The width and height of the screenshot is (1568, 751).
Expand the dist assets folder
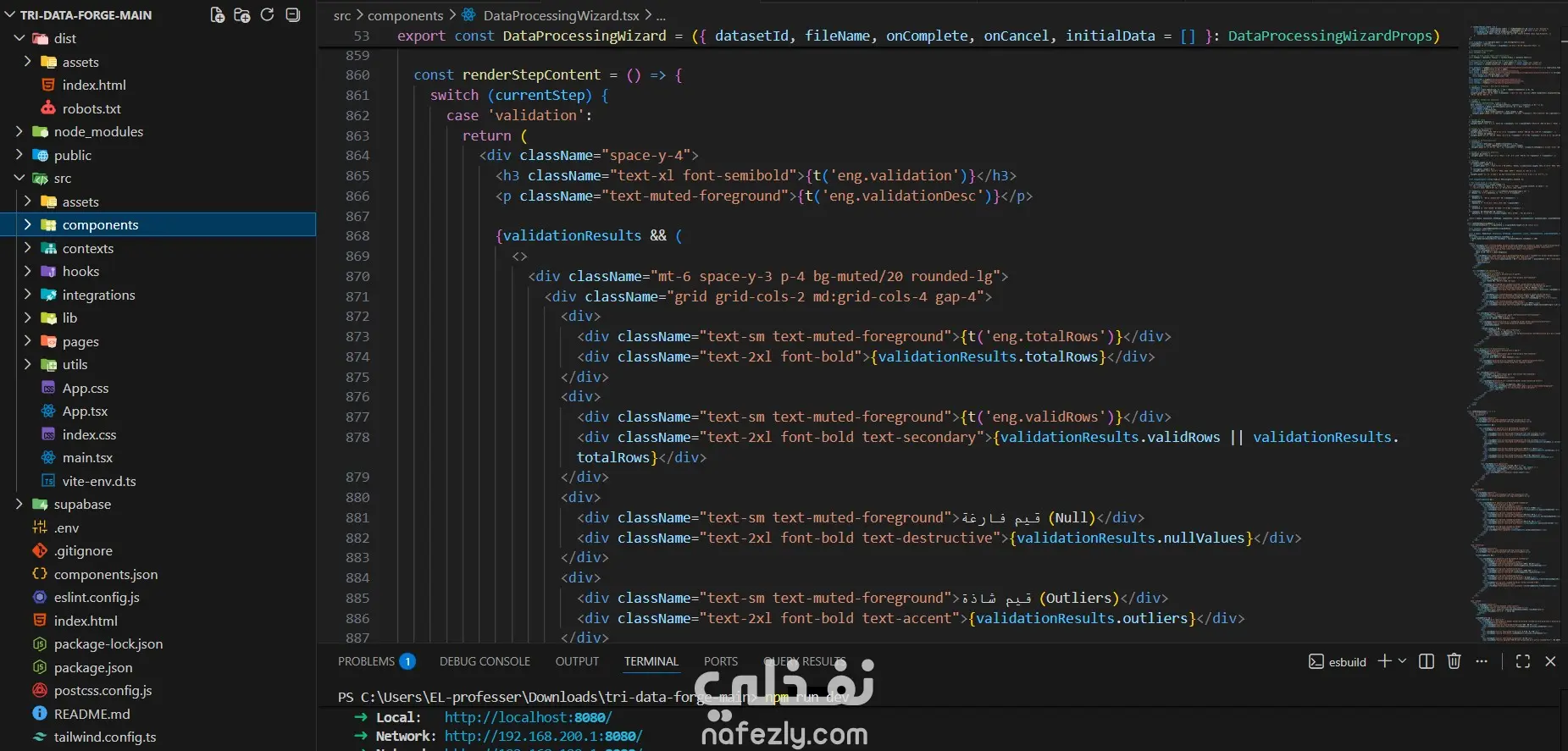(x=28, y=62)
